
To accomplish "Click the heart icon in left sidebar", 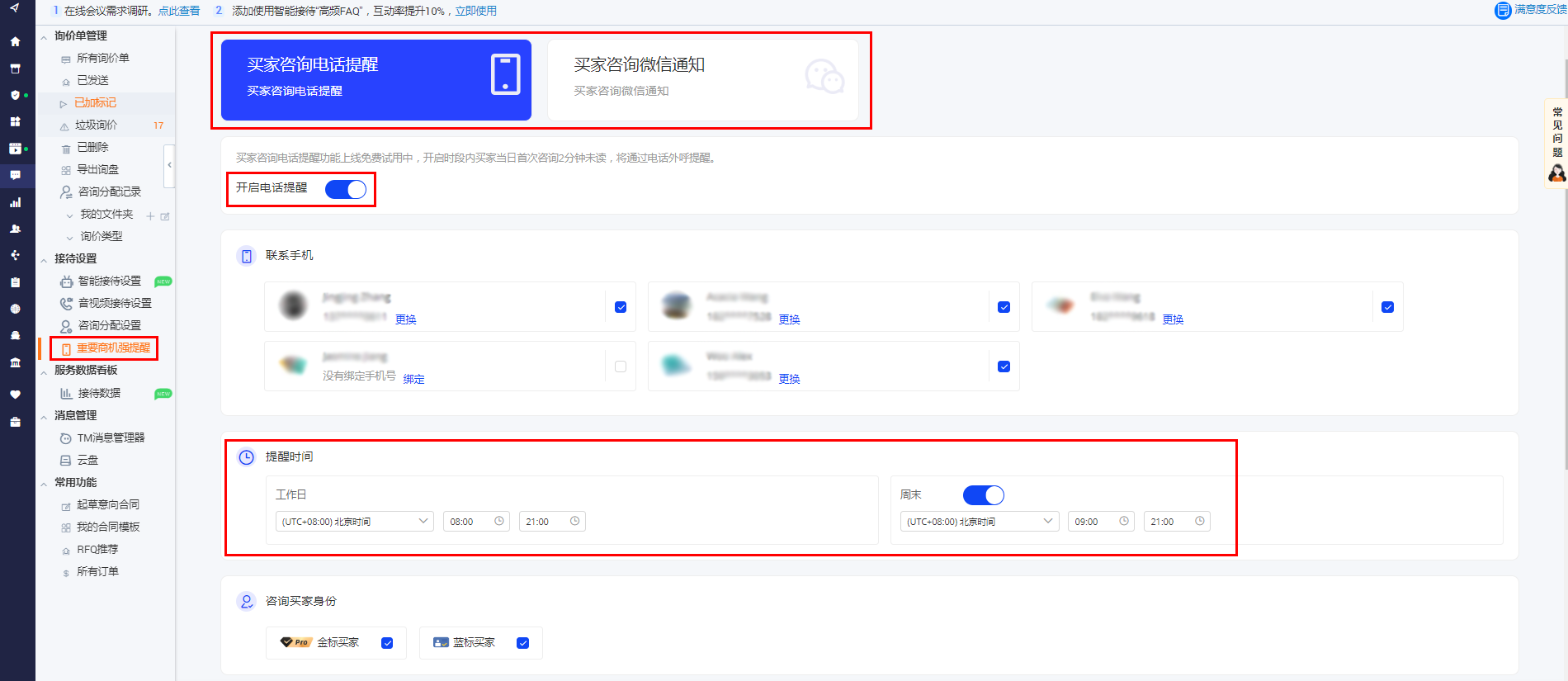I will 15,395.
